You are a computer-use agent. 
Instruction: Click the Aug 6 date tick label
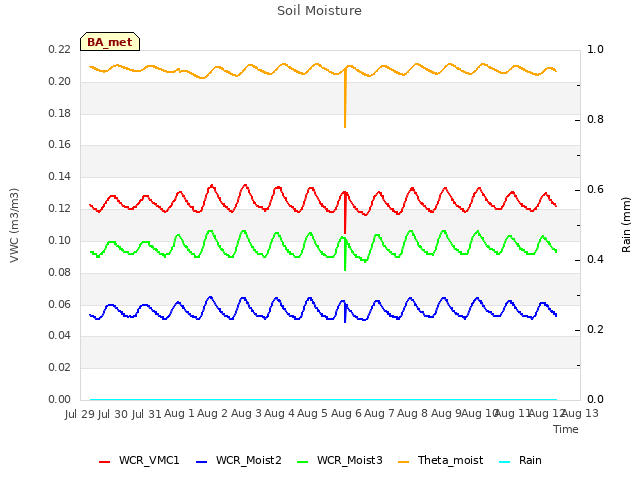pyautogui.click(x=346, y=414)
